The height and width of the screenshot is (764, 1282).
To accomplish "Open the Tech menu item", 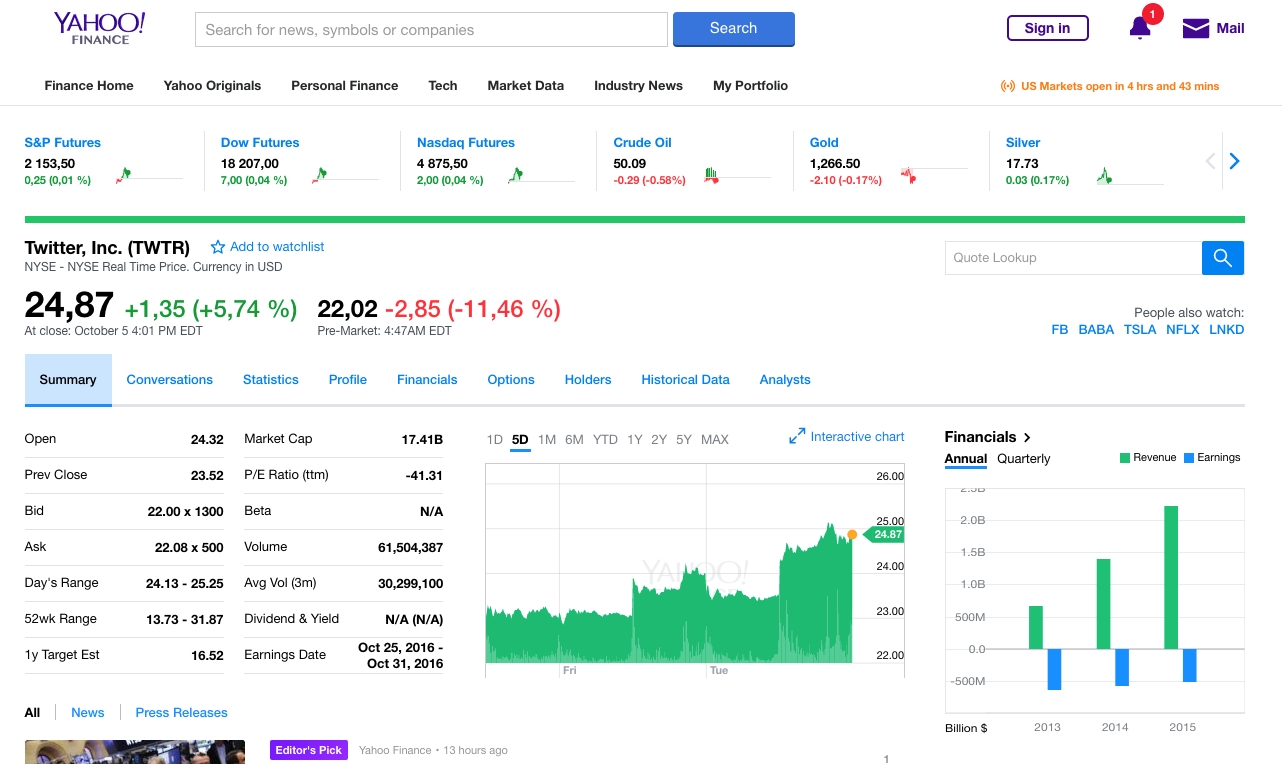I will coord(443,86).
